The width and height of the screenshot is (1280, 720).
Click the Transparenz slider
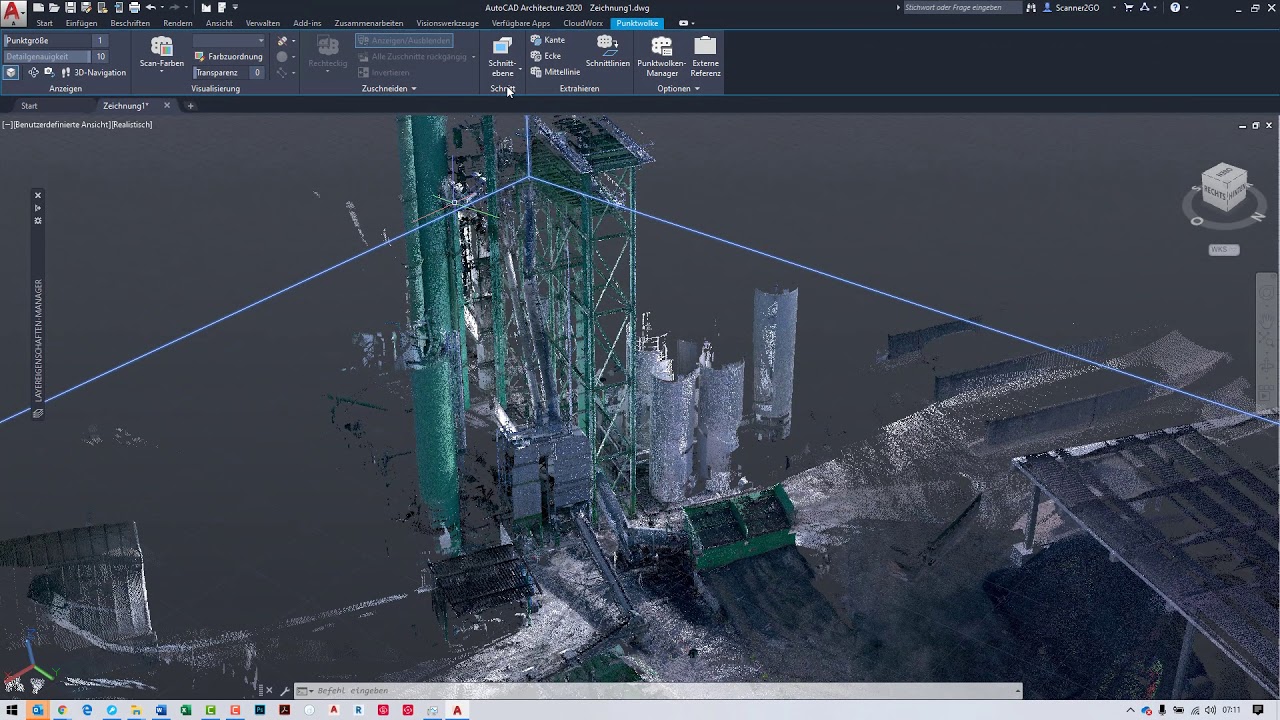coord(219,73)
